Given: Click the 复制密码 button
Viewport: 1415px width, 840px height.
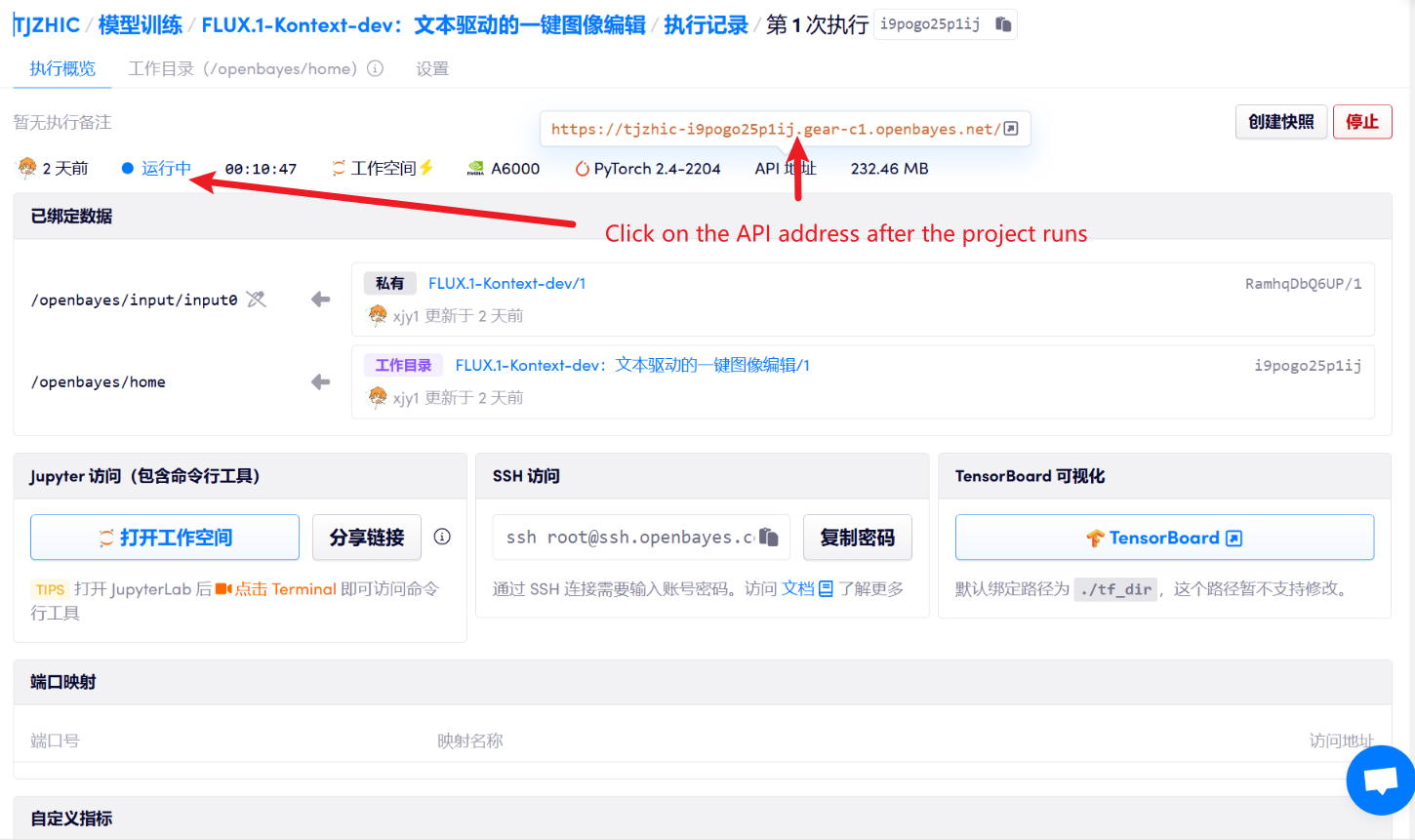Looking at the screenshot, I should tap(857, 538).
